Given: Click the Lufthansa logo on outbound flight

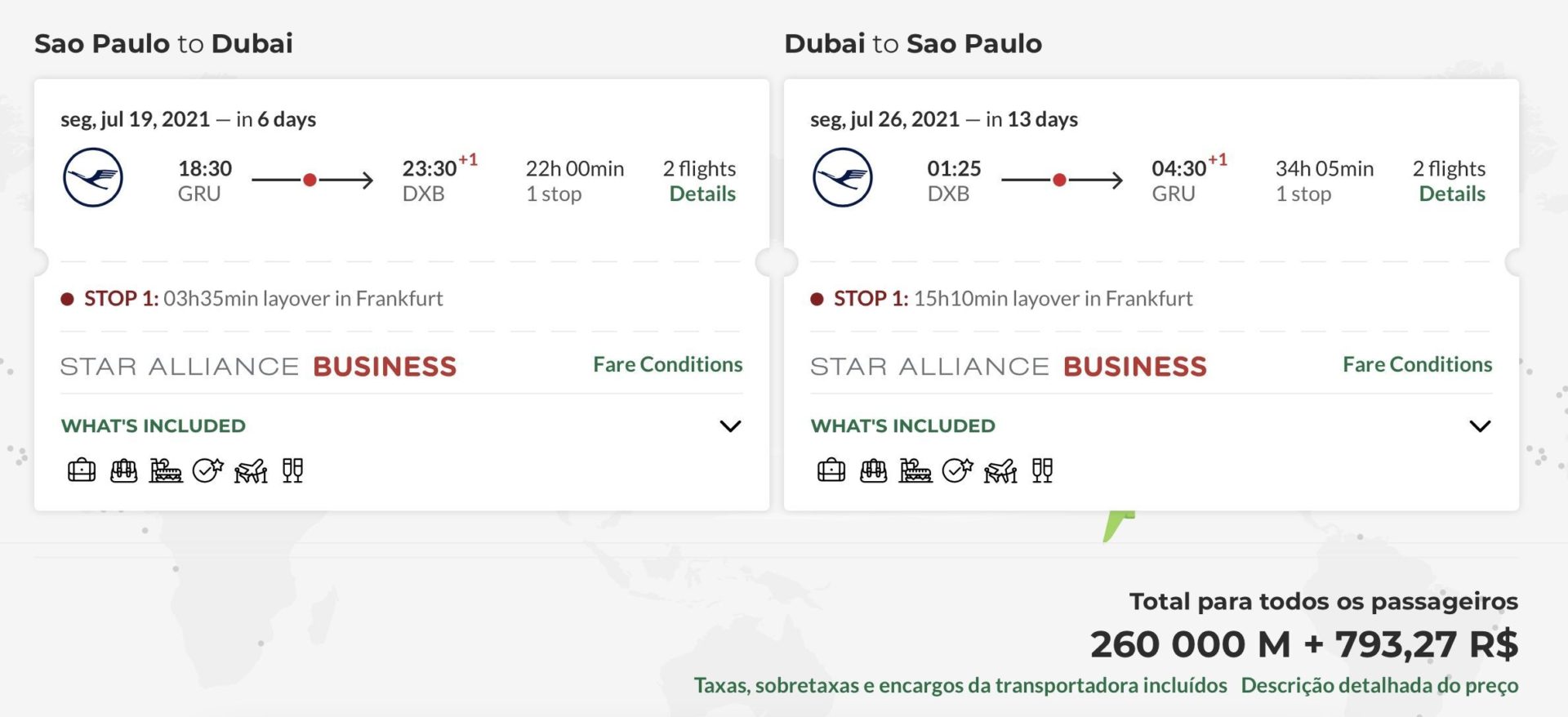Looking at the screenshot, I should 93,178.
